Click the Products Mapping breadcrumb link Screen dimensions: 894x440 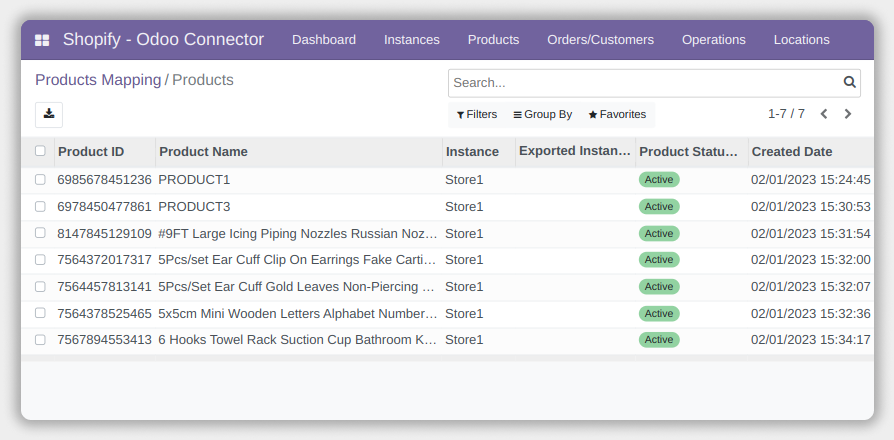98,80
